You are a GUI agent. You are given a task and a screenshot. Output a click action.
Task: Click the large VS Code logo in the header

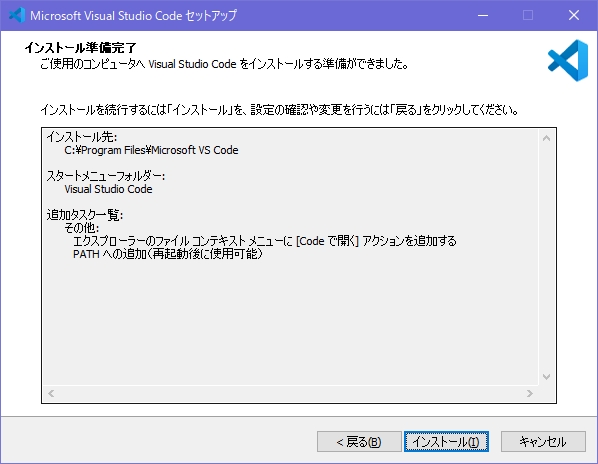tap(568, 61)
